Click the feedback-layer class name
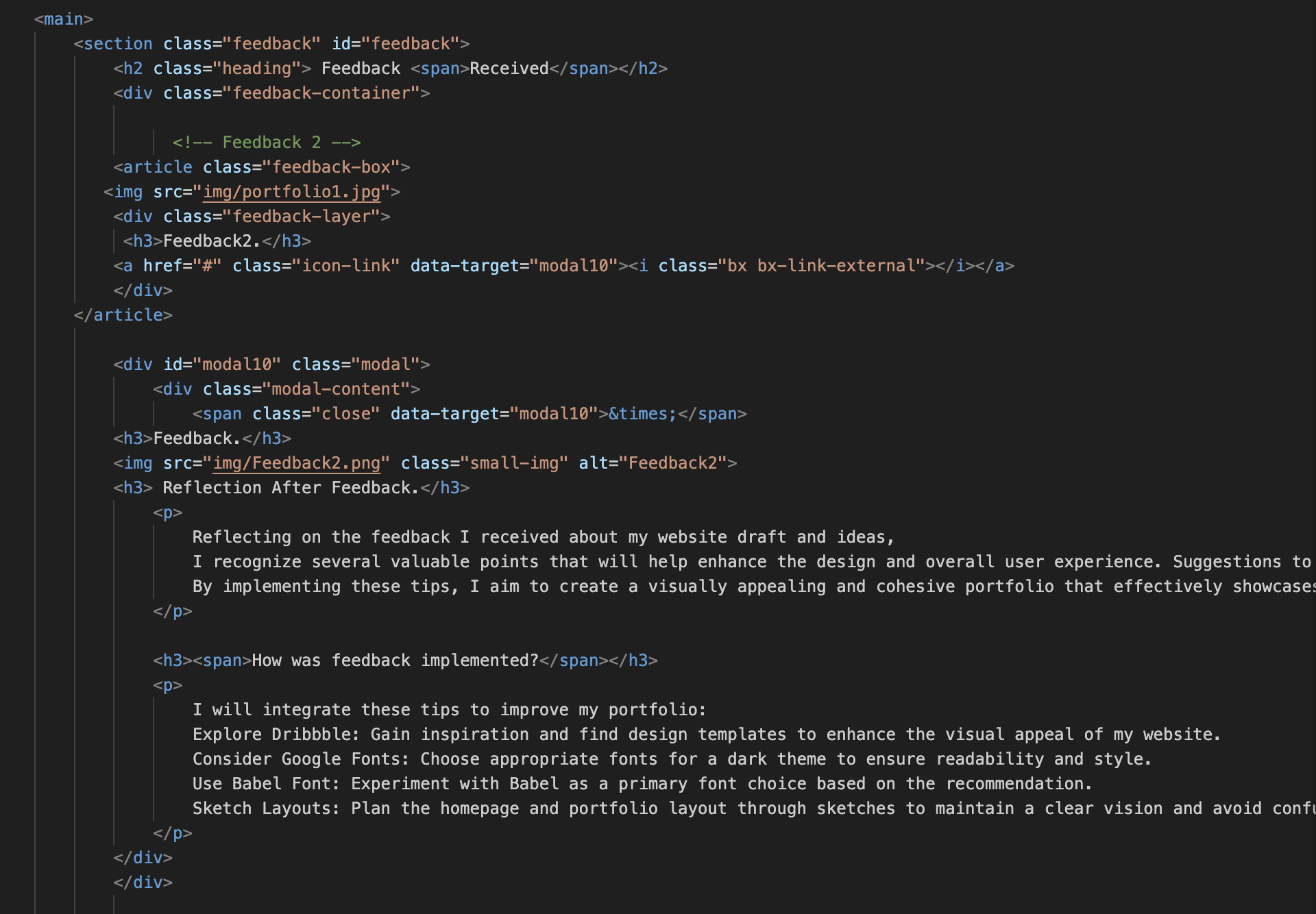The width and height of the screenshot is (1316, 914). coord(302,217)
